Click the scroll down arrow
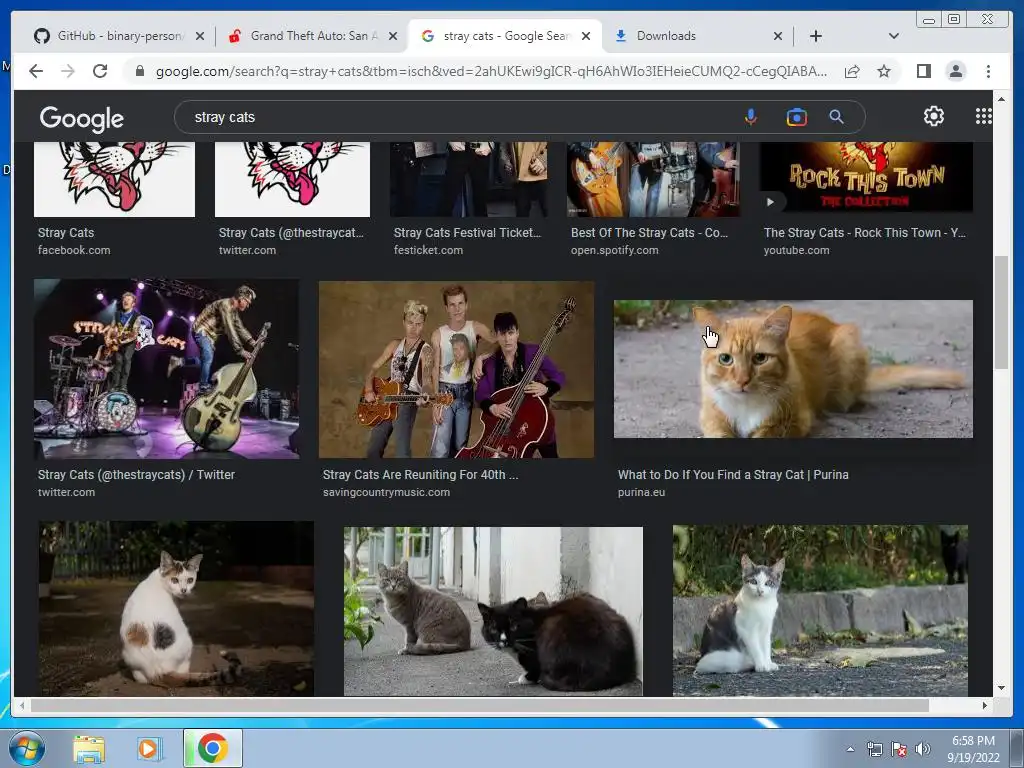Screen dimensions: 1024x768 [1001, 688]
